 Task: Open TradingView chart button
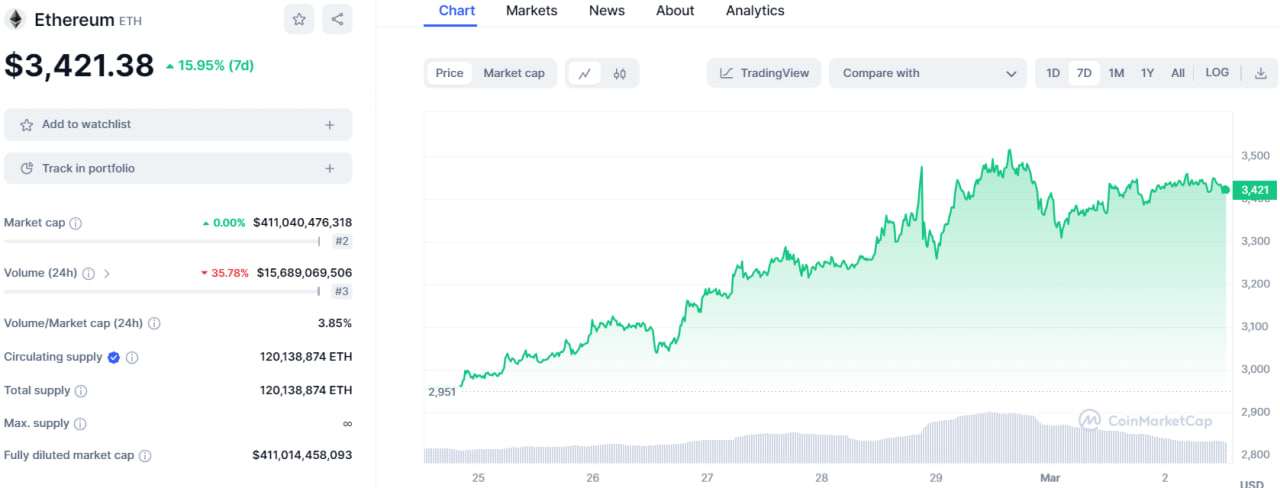click(x=764, y=73)
